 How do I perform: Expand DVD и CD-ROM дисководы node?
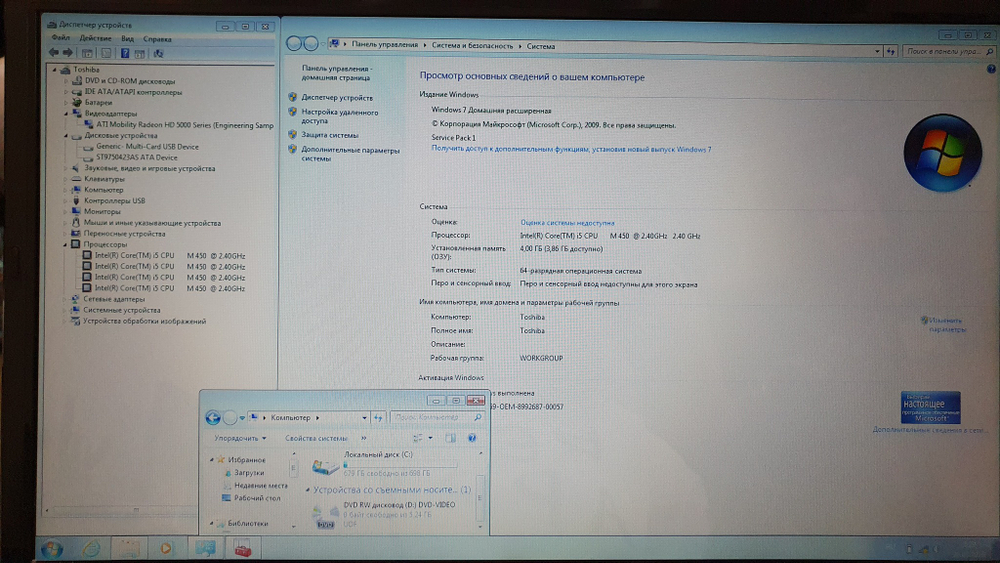(x=66, y=81)
